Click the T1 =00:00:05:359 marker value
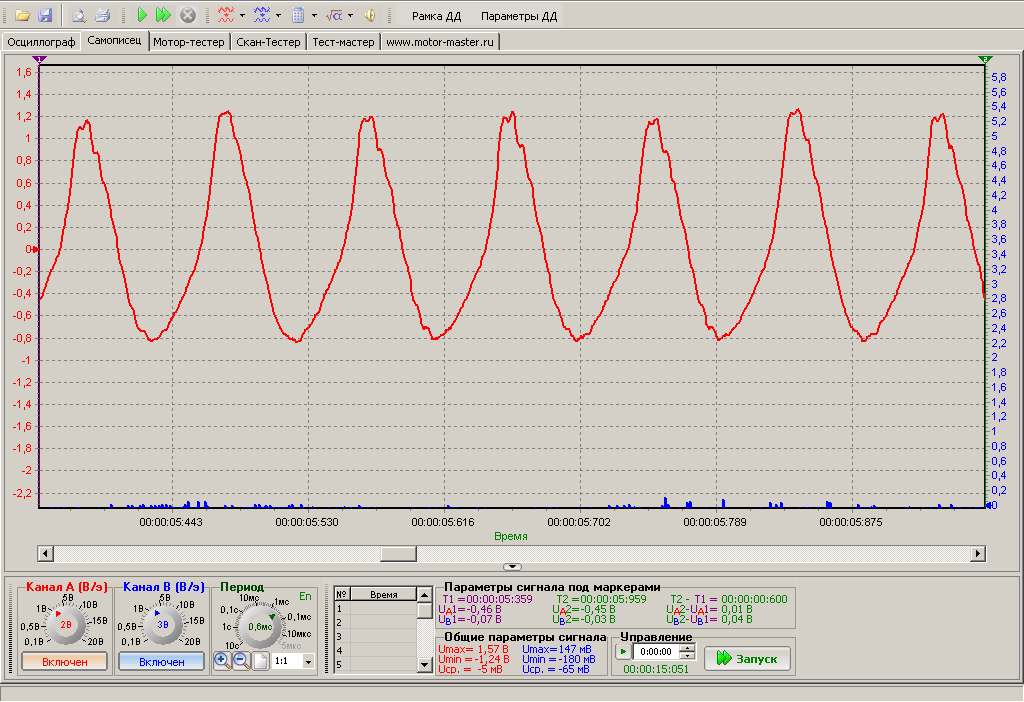 pos(488,599)
